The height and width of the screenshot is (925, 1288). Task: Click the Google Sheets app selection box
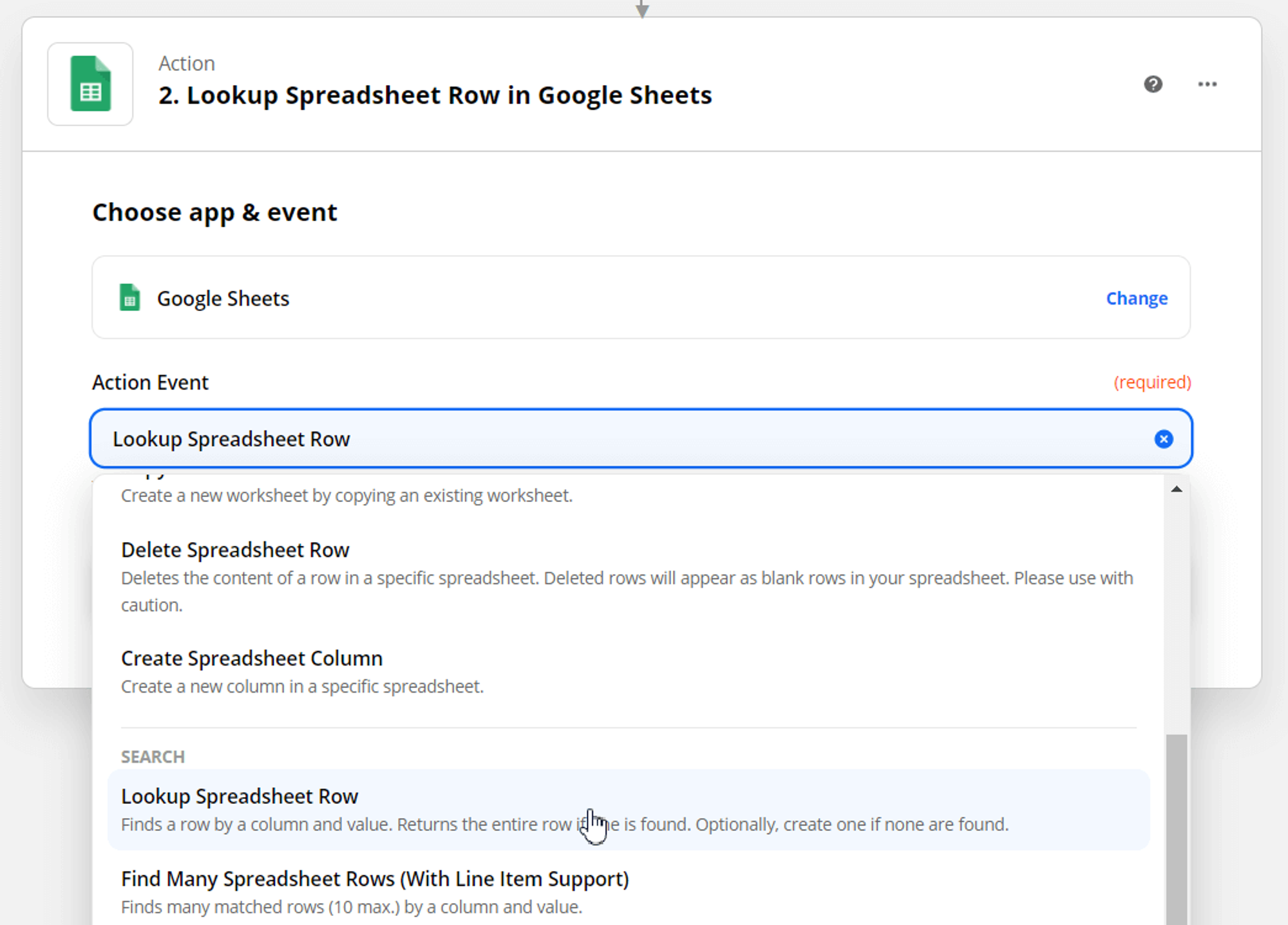[641, 297]
